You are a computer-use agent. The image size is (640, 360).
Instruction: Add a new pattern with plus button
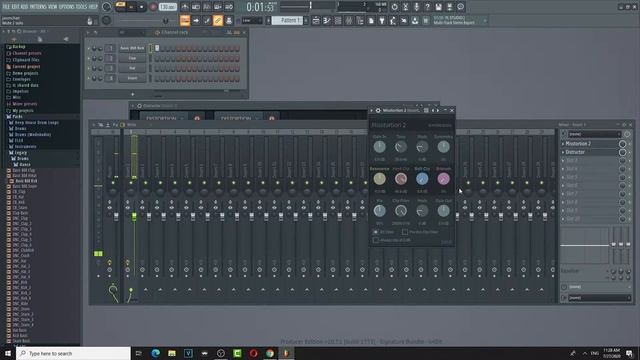pos(306,20)
